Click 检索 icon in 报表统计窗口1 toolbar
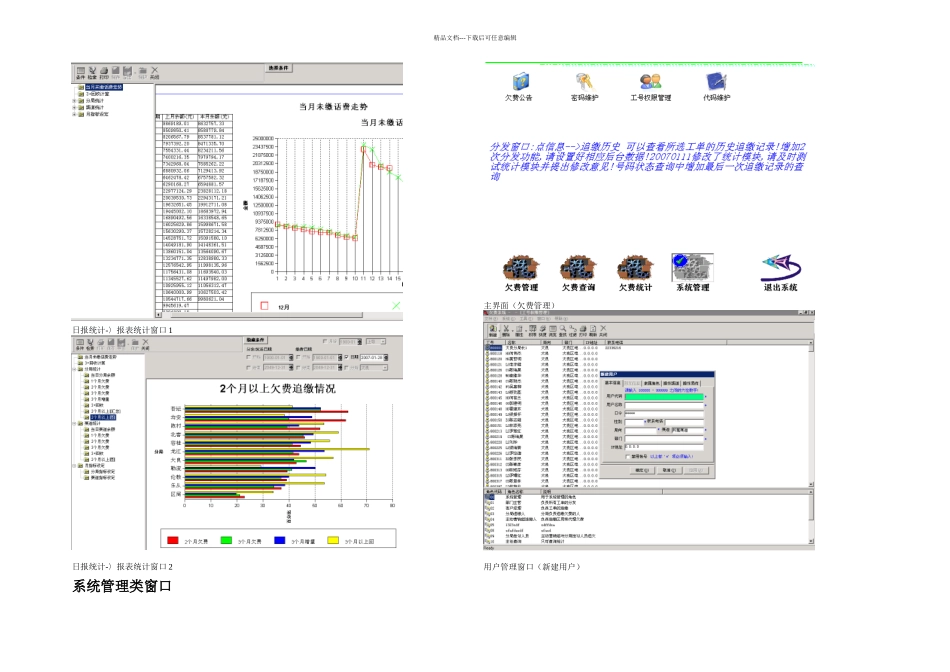The height and width of the screenshot is (672, 950). pyautogui.click(x=92, y=72)
